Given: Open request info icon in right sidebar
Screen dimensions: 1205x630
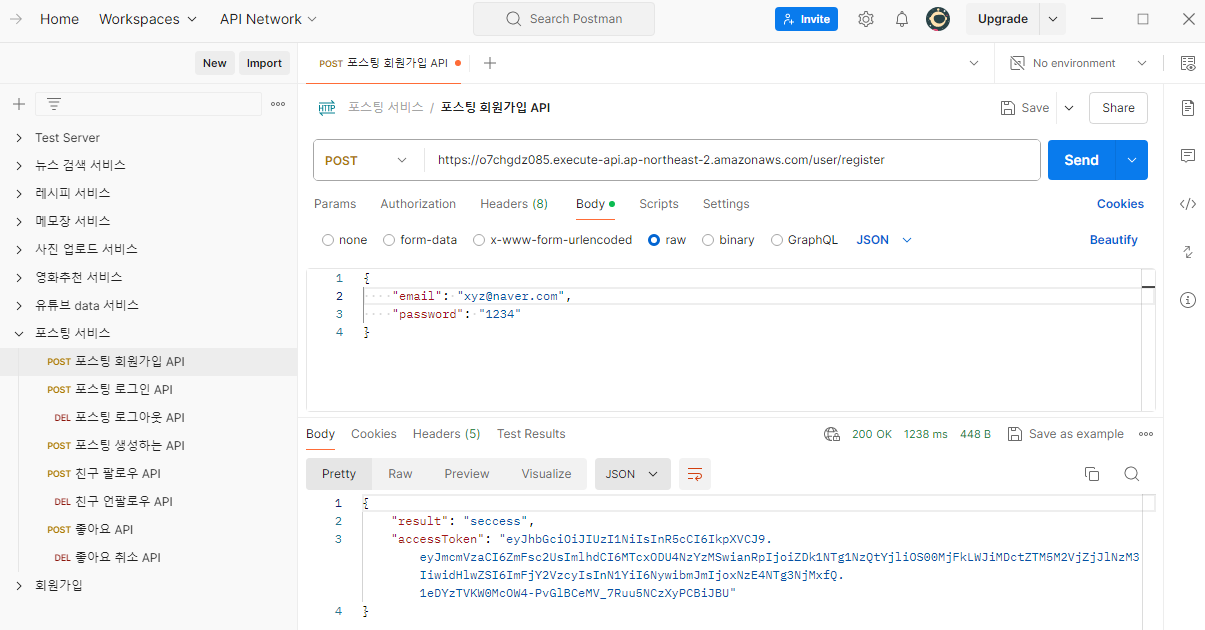Looking at the screenshot, I should click(x=1188, y=300).
